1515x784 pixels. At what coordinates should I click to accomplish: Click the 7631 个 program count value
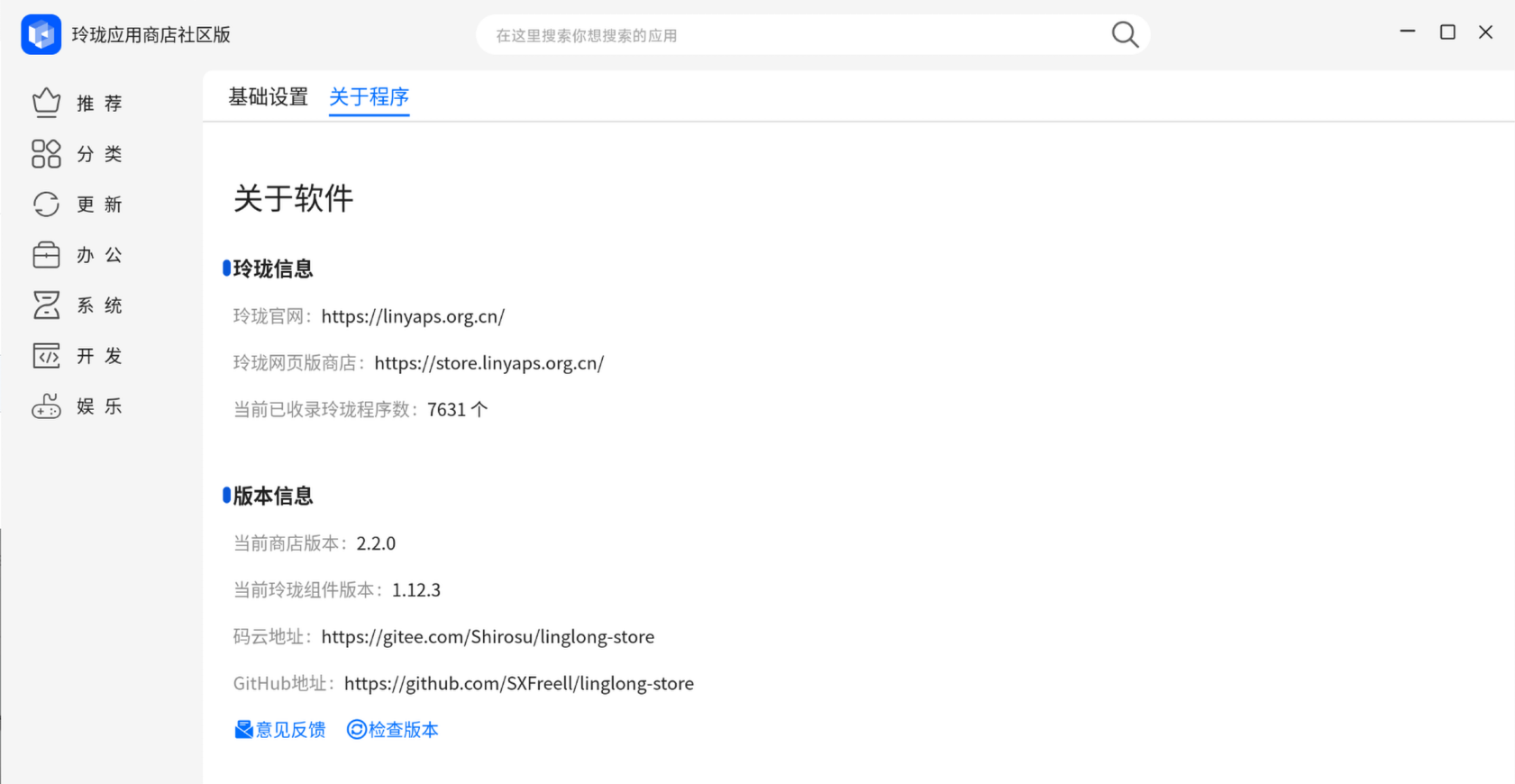pyautogui.click(x=457, y=410)
